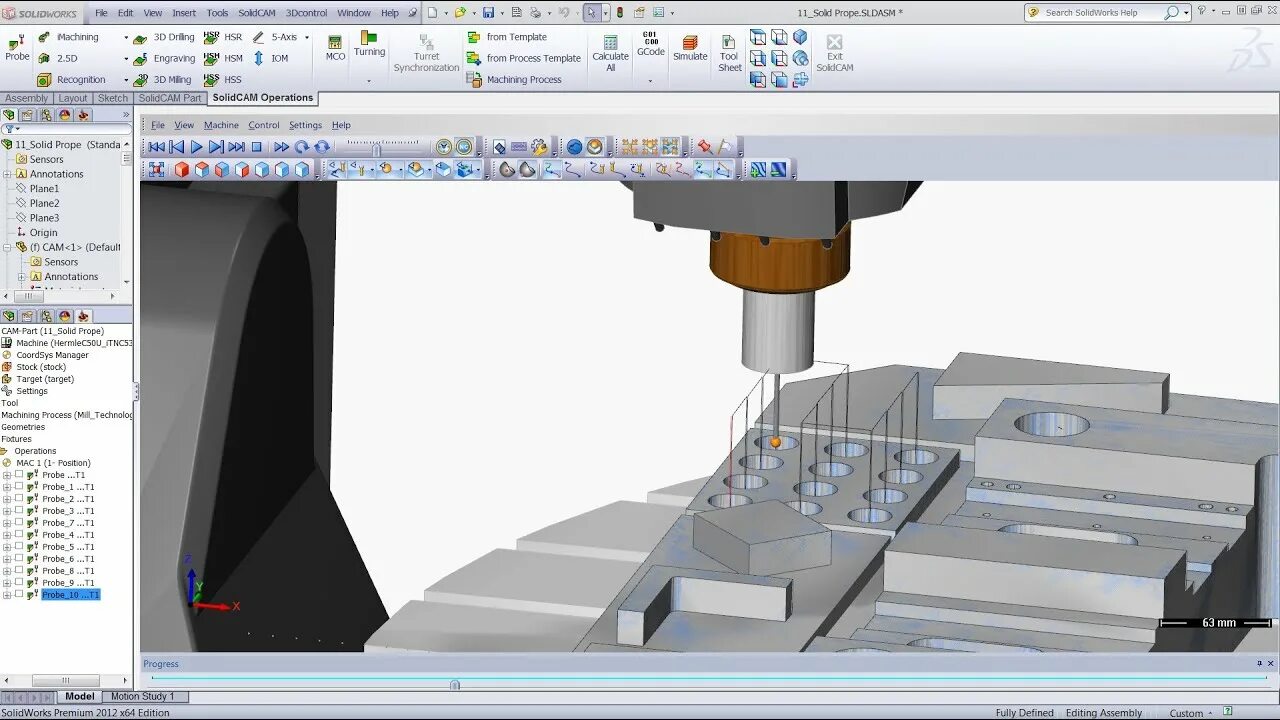This screenshot has width=1280, height=720.
Task: Exit SolidCAM
Action: (834, 53)
